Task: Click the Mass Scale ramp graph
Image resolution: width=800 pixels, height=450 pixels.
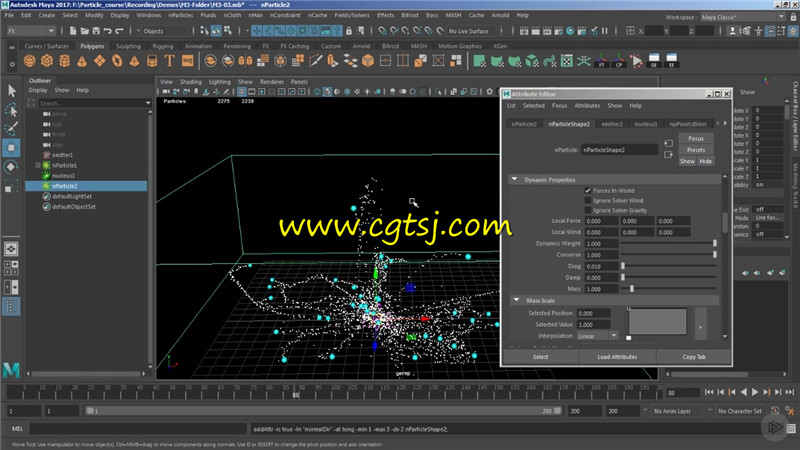Action: coord(657,321)
